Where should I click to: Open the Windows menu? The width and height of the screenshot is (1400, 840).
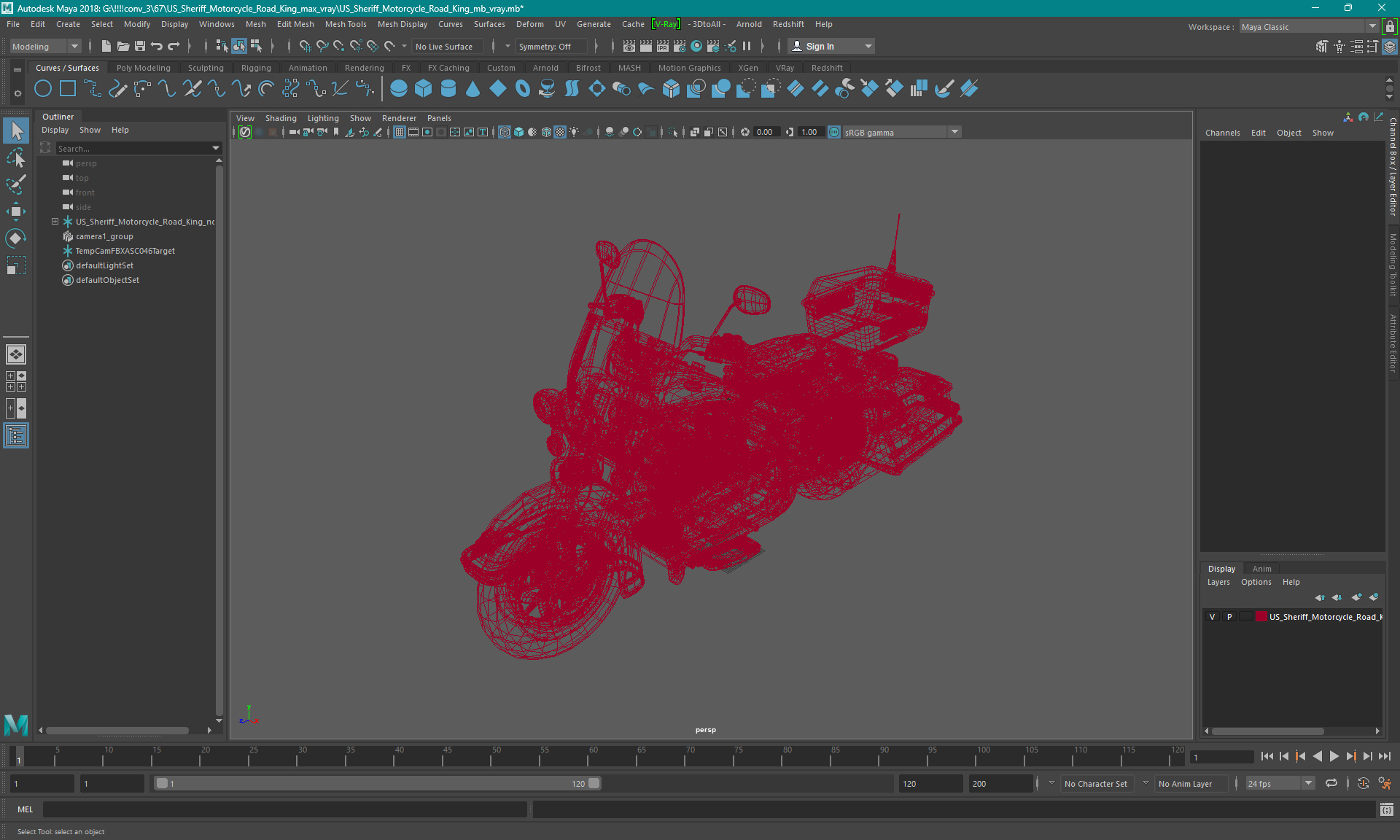217,24
